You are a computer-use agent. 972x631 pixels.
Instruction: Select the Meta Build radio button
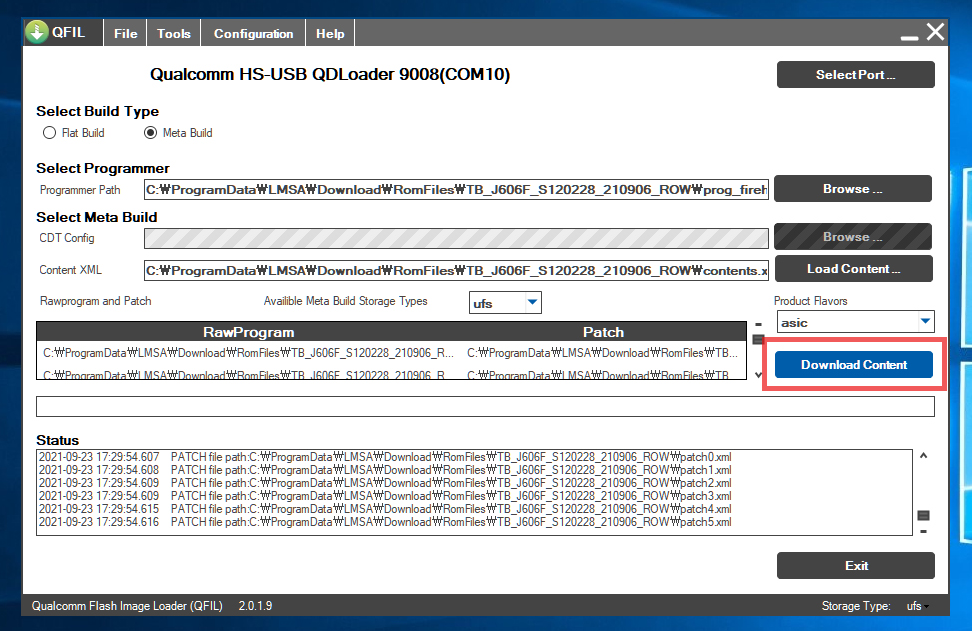pos(150,133)
